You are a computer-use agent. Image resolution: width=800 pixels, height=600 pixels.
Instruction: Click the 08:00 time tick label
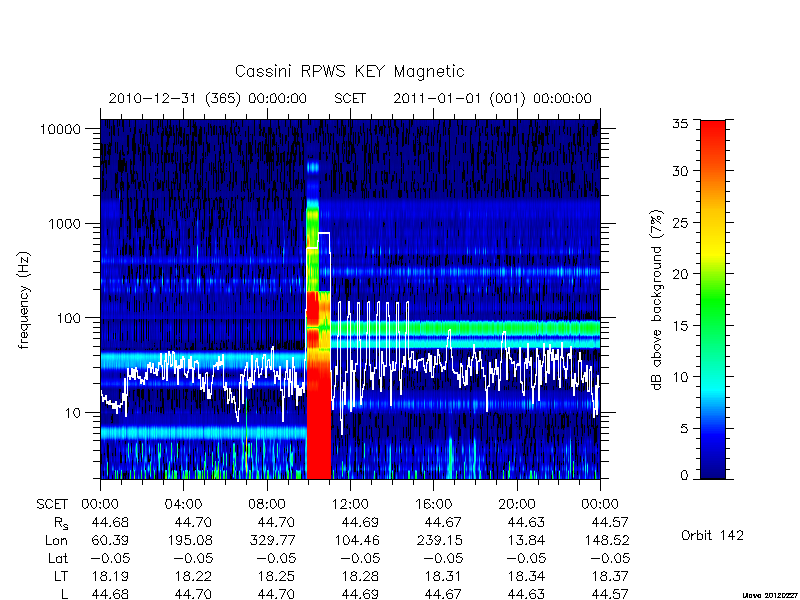coord(266,504)
